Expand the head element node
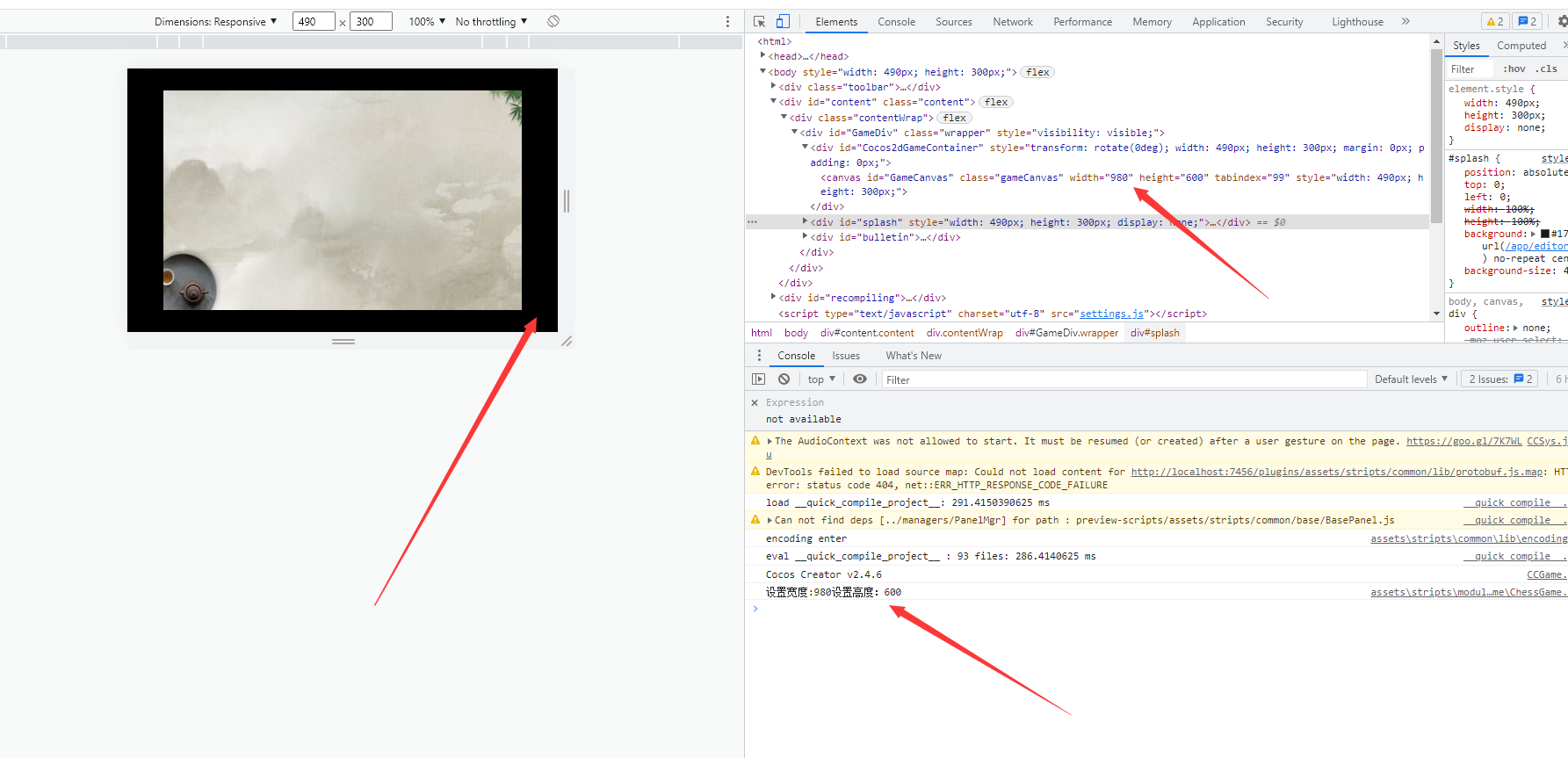Screen dimensions: 1568x758 pyautogui.click(x=762, y=55)
